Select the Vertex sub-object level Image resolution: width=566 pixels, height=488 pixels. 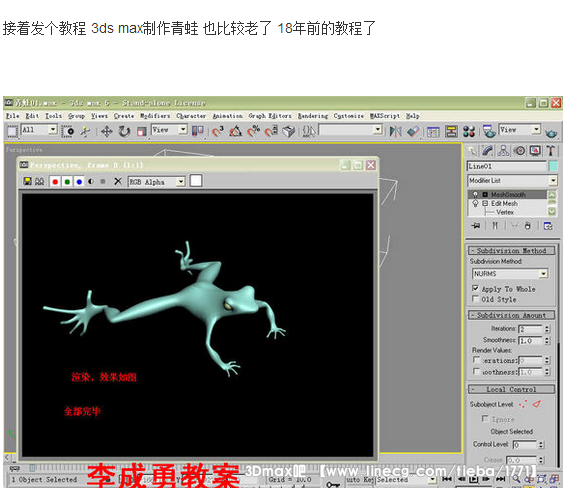[505, 212]
